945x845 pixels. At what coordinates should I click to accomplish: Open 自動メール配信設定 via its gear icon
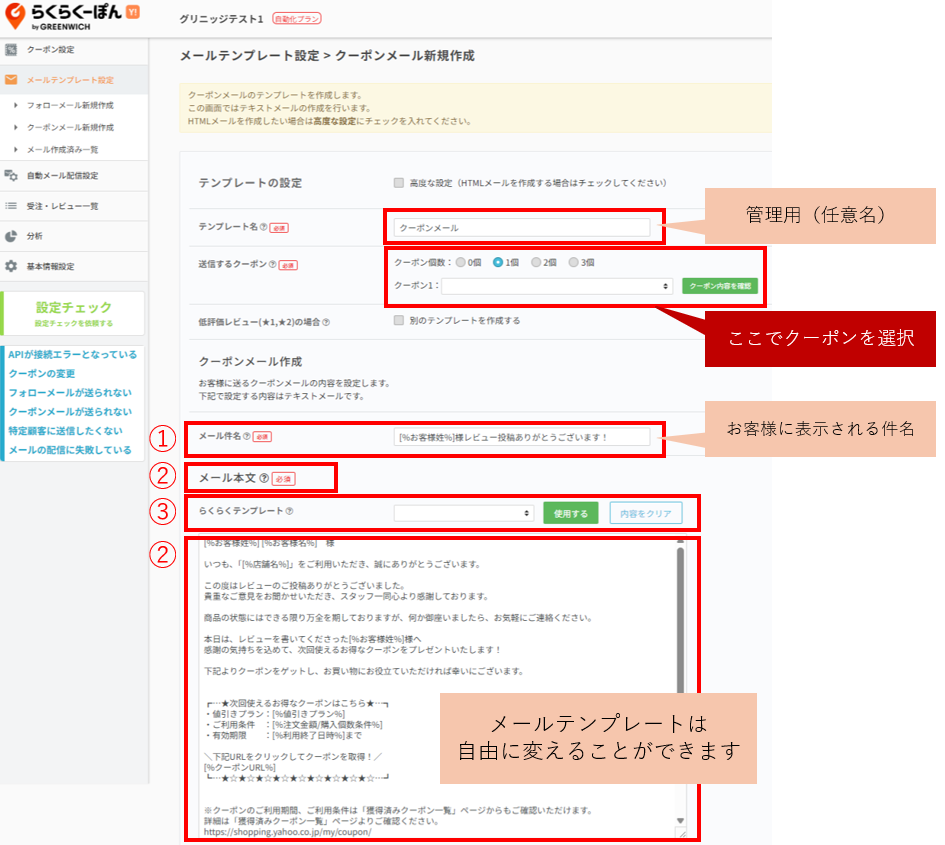[x=11, y=176]
